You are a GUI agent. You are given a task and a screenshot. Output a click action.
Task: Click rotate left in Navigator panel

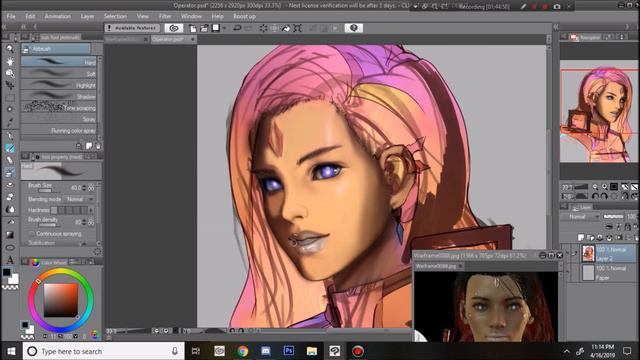tap(595, 196)
